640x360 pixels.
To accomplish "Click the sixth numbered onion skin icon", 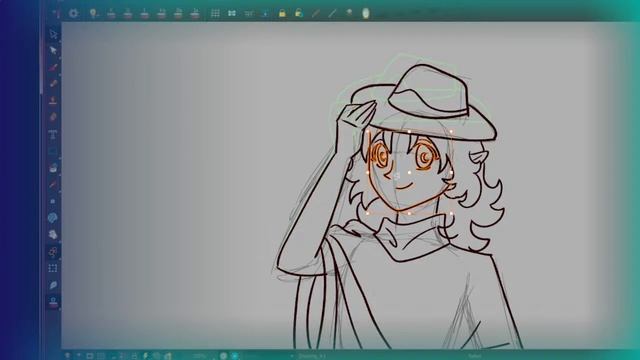I will coord(195,13).
